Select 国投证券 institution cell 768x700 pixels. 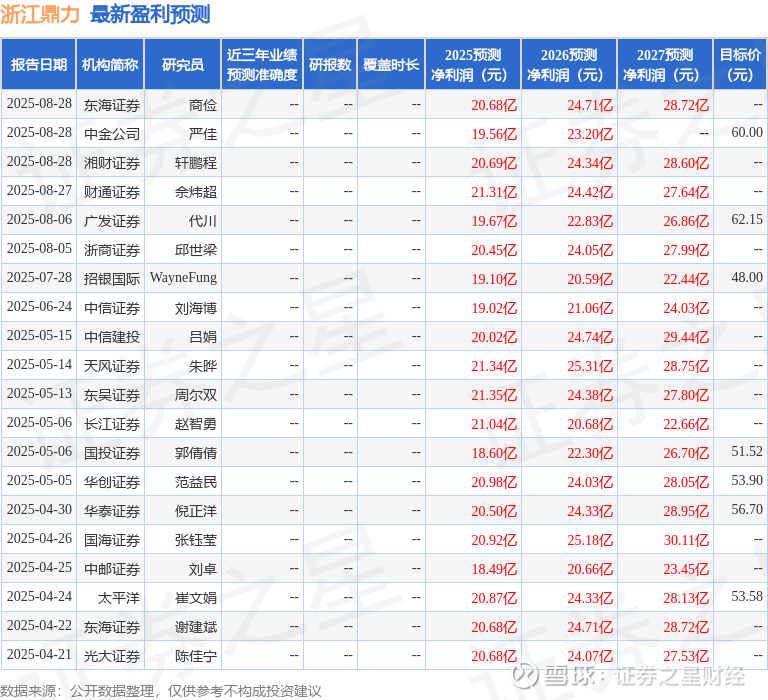112,453
